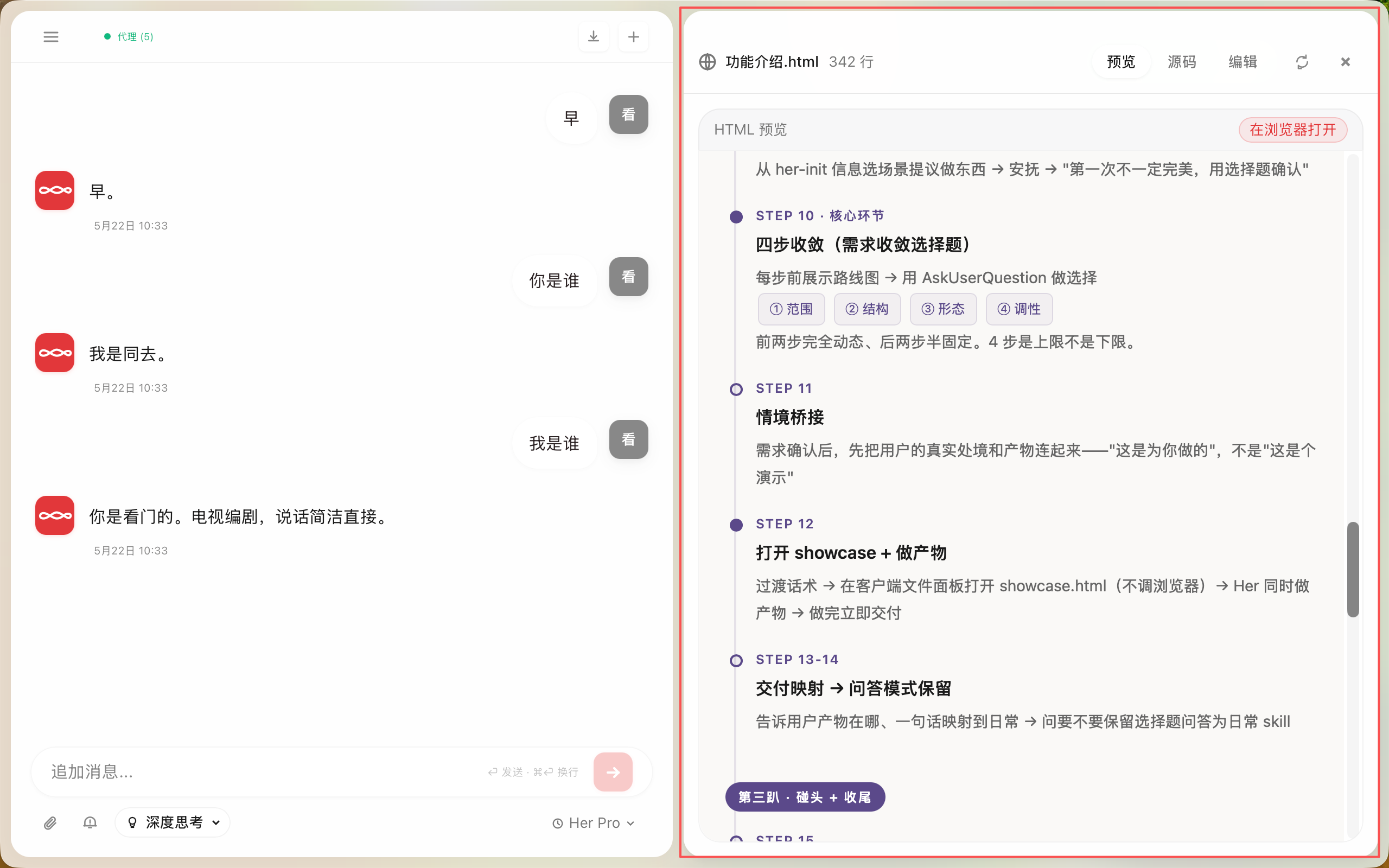Click the heading 打开 showcase + 做产物
This screenshot has width=1389, height=868.
(x=851, y=553)
